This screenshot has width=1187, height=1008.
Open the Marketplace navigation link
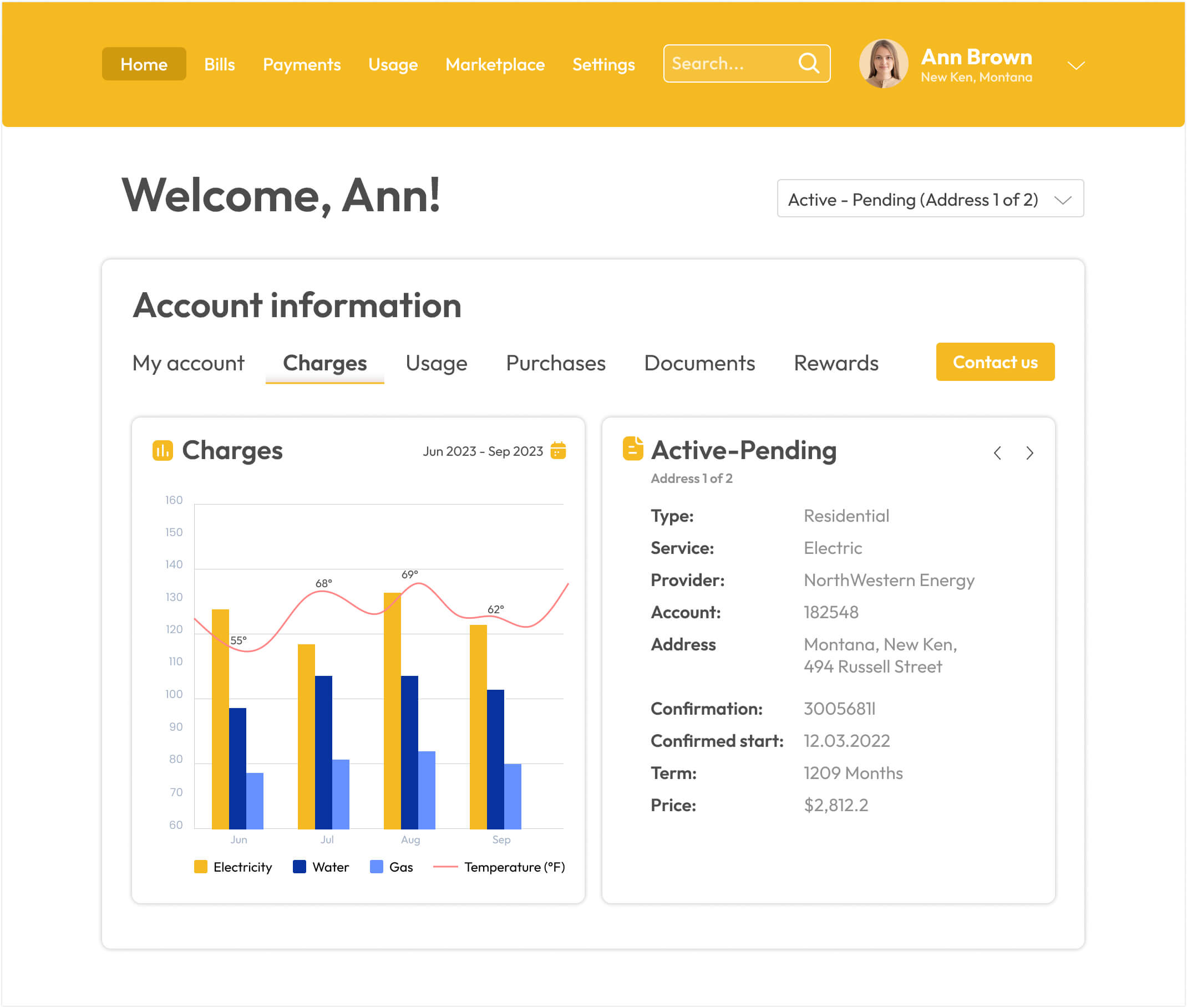tap(494, 64)
